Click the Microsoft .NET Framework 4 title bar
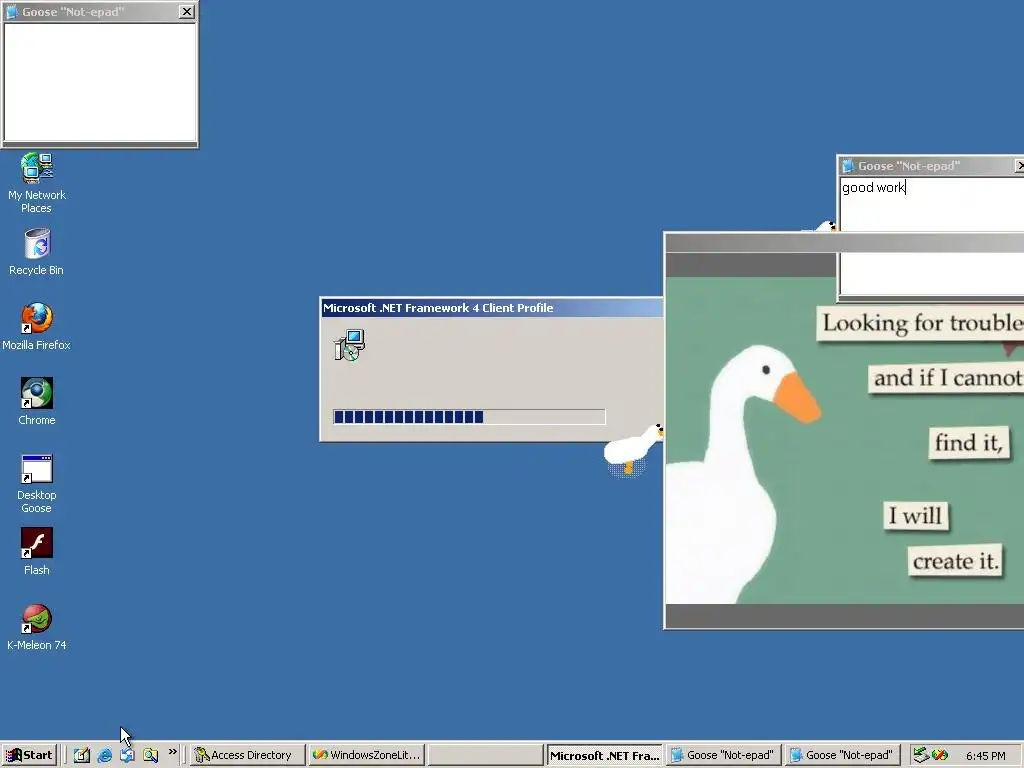1024x768 pixels. [x=492, y=308]
